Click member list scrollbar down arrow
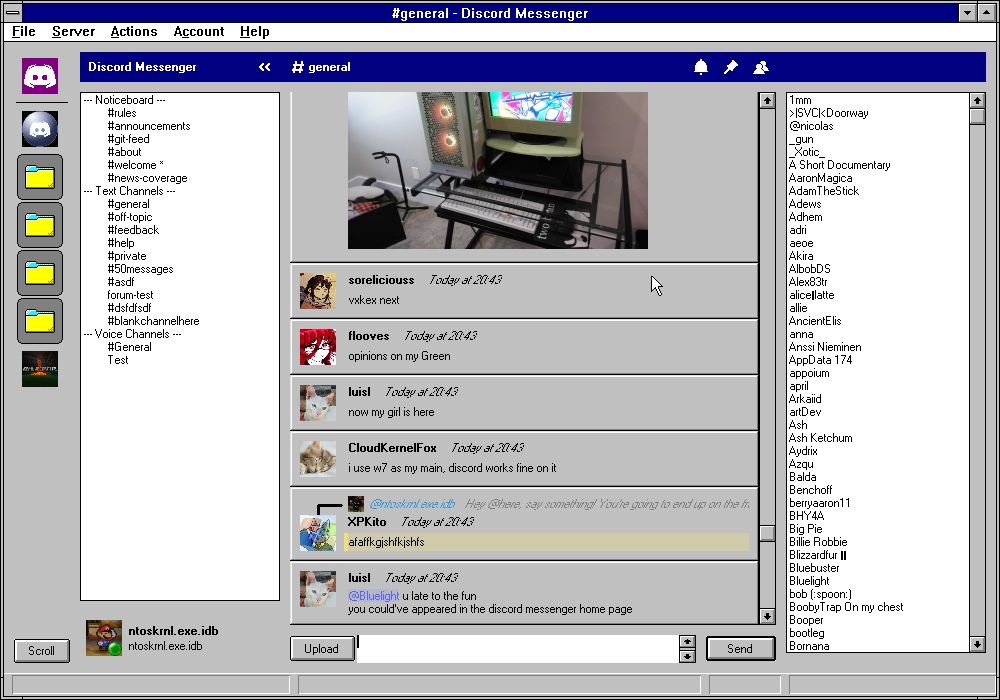The image size is (1000, 700). tap(977, 645)
